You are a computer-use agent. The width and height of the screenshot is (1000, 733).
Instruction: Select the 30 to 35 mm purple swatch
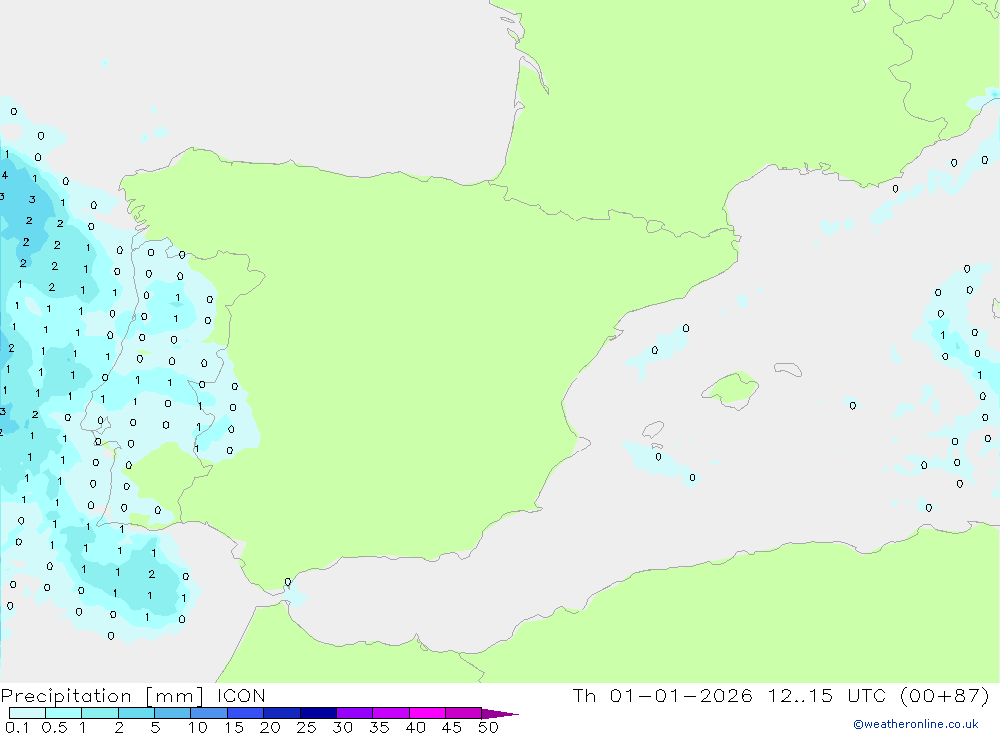click(355, 713)
